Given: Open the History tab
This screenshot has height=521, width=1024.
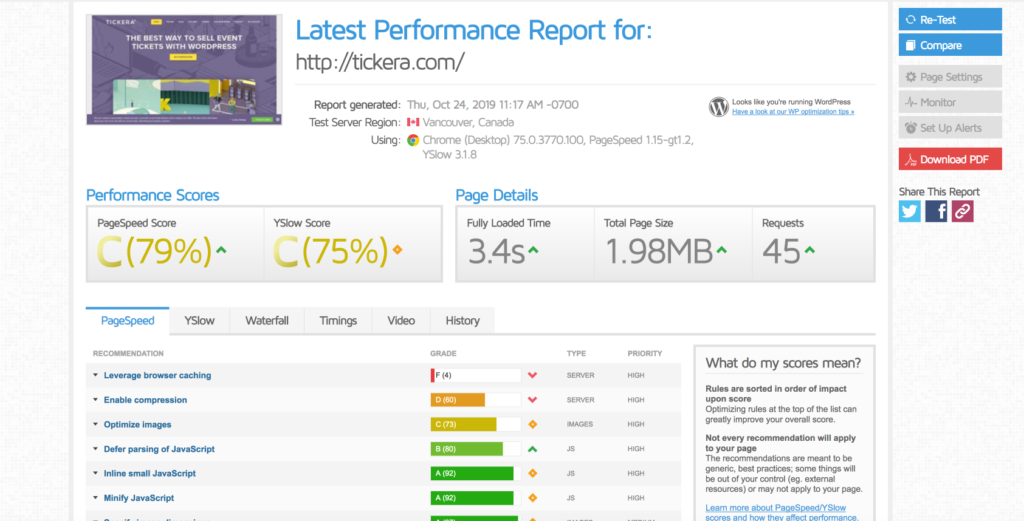Looking at the screenshot, I should pos(462,321).
